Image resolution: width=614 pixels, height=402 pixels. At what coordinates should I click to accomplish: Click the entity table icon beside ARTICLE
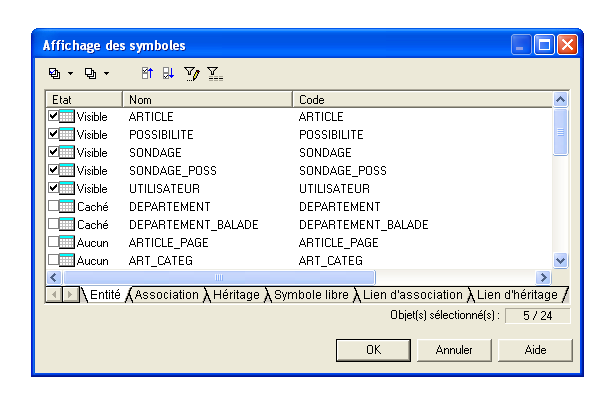tap(67, 116)
